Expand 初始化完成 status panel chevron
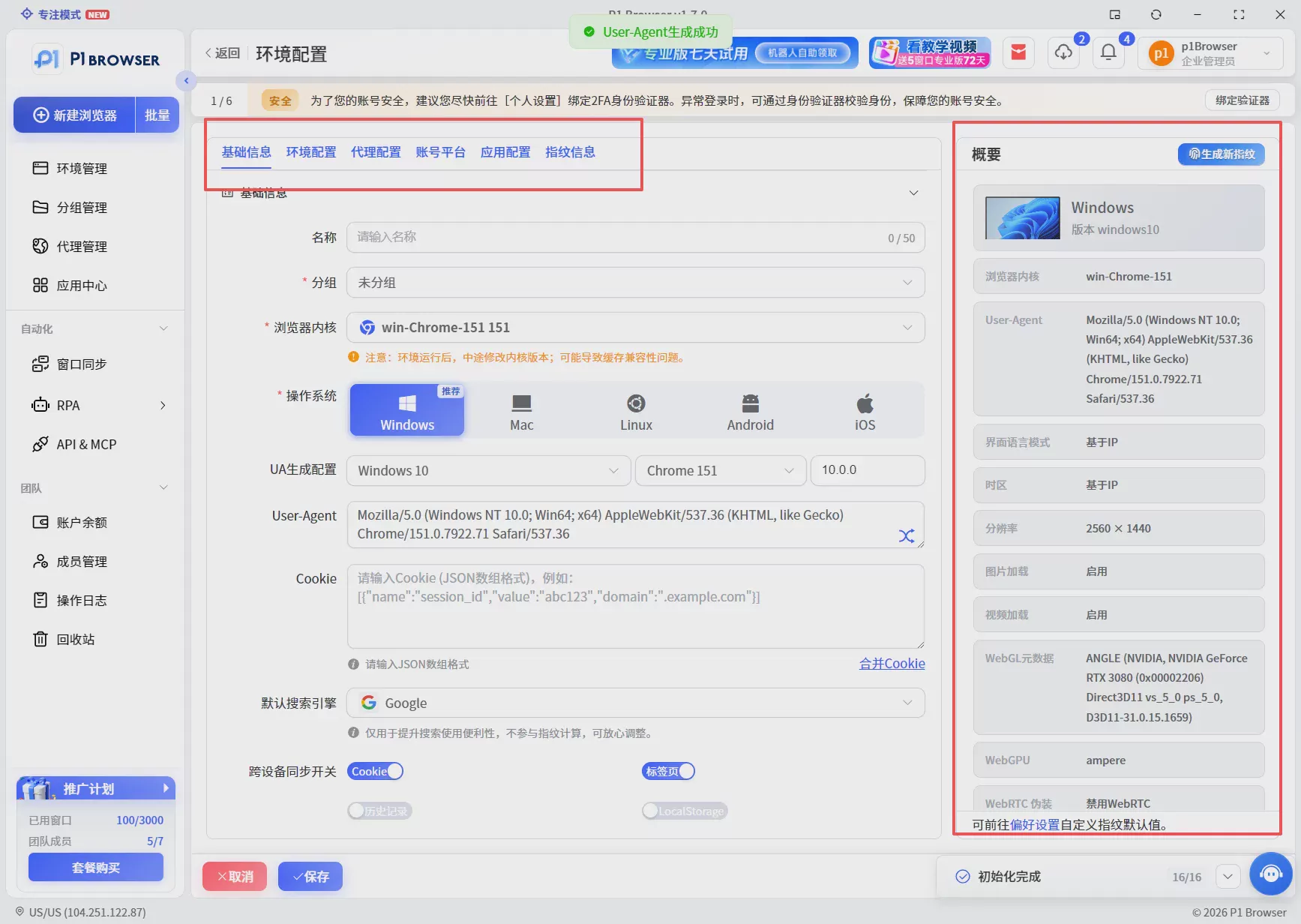The height and width of the screenshot is (924, 1301). (x=1228, y=876)
